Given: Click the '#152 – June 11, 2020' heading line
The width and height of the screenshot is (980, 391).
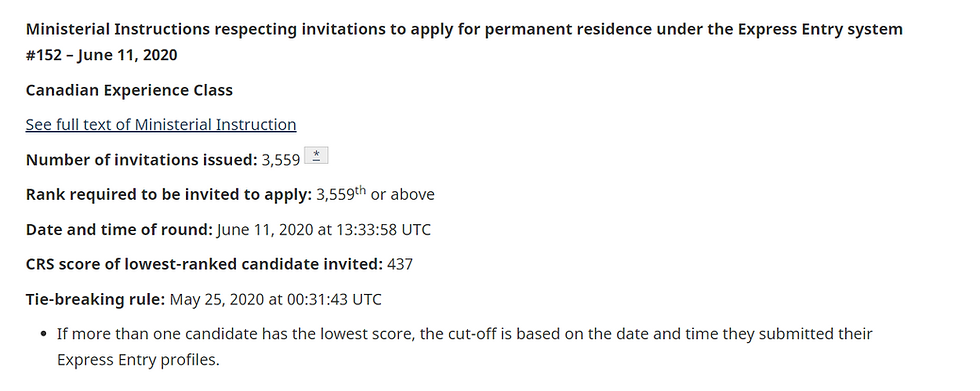Looking at the screenshot, I should (x=101, y=56).
